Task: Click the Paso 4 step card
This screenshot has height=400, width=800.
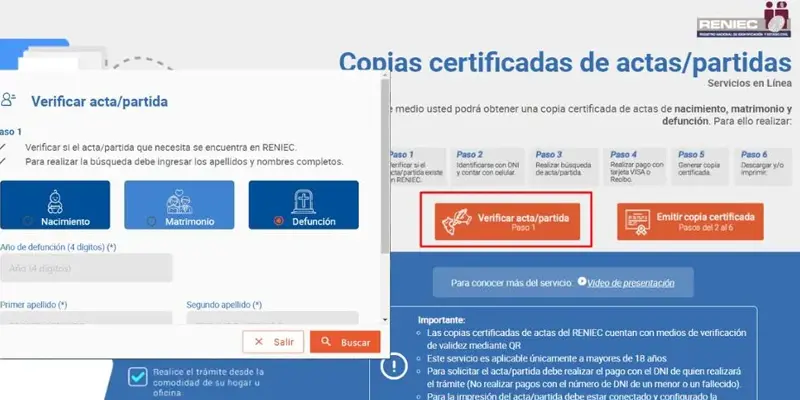Action: click(635, 166)
